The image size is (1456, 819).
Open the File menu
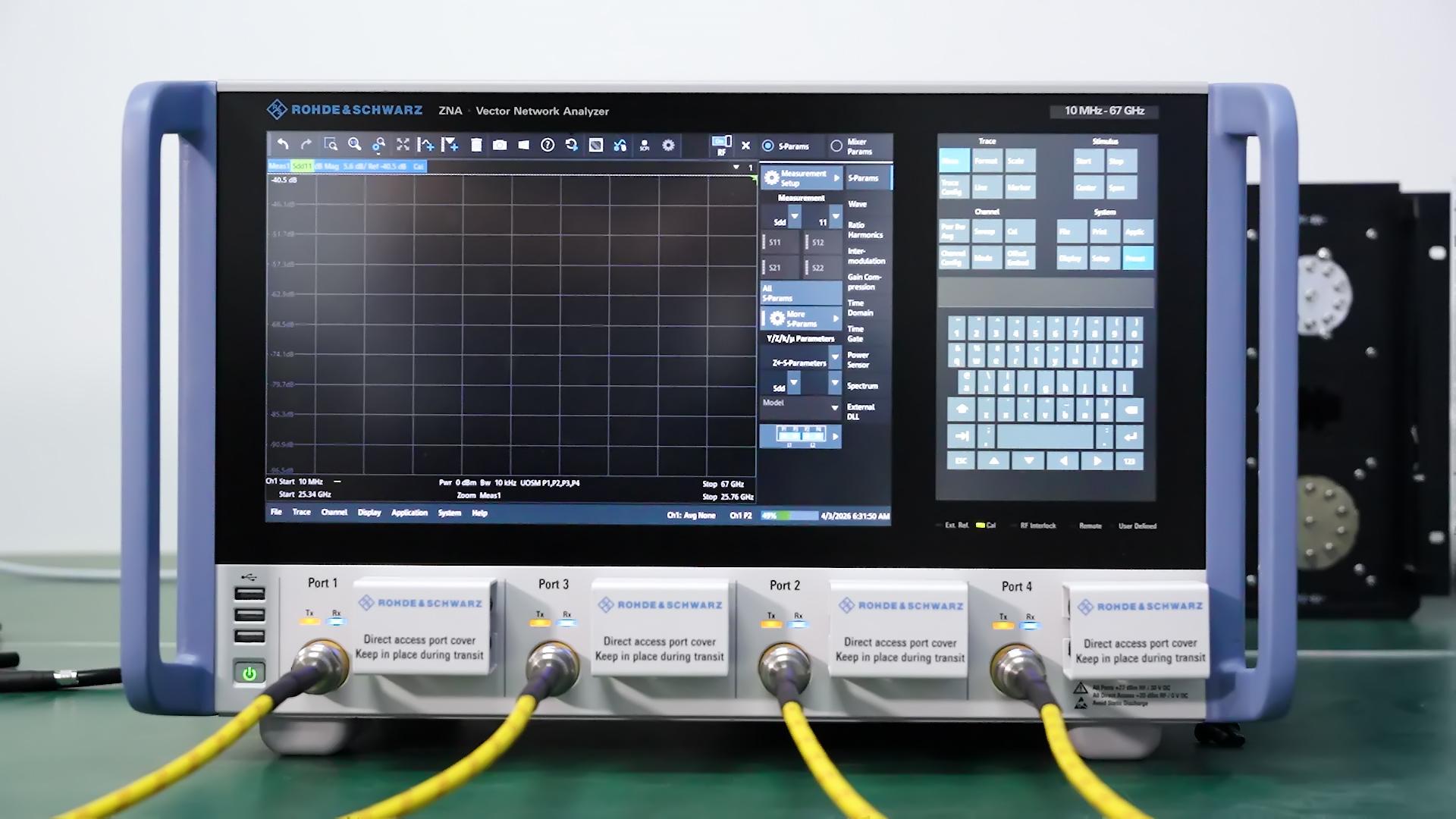276,512
